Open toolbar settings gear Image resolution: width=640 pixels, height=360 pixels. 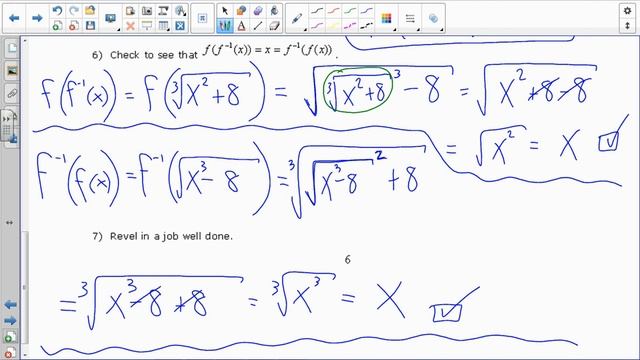point(627,11)
